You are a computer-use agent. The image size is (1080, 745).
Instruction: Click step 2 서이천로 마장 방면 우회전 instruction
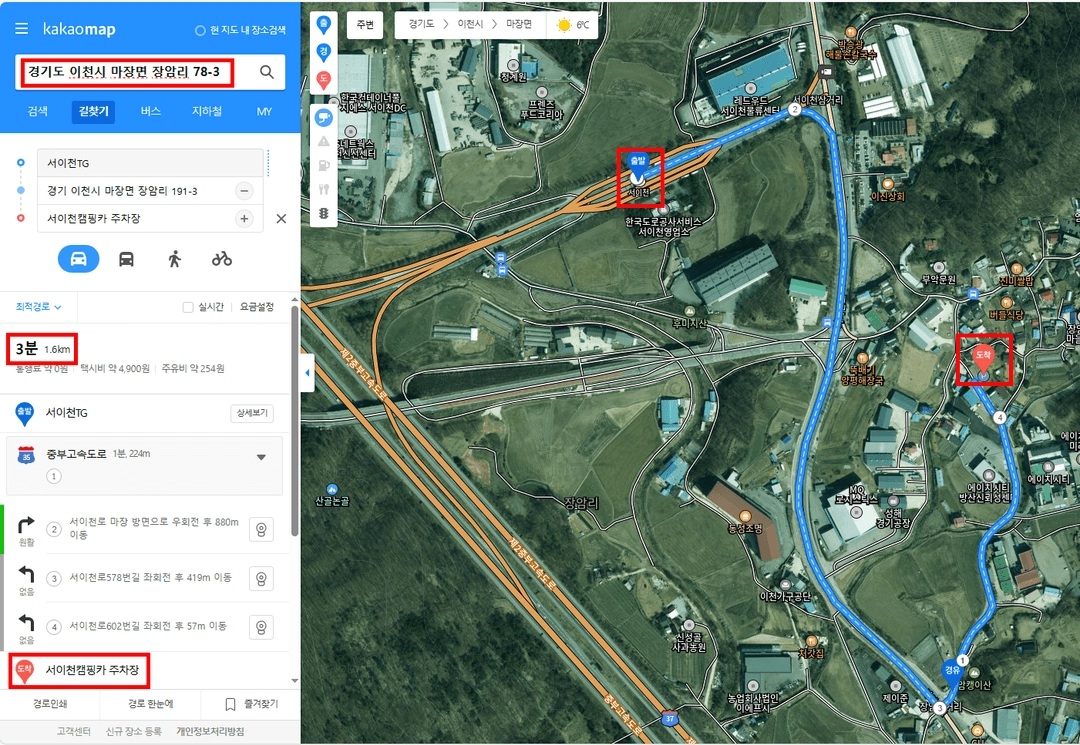(154, 528)
